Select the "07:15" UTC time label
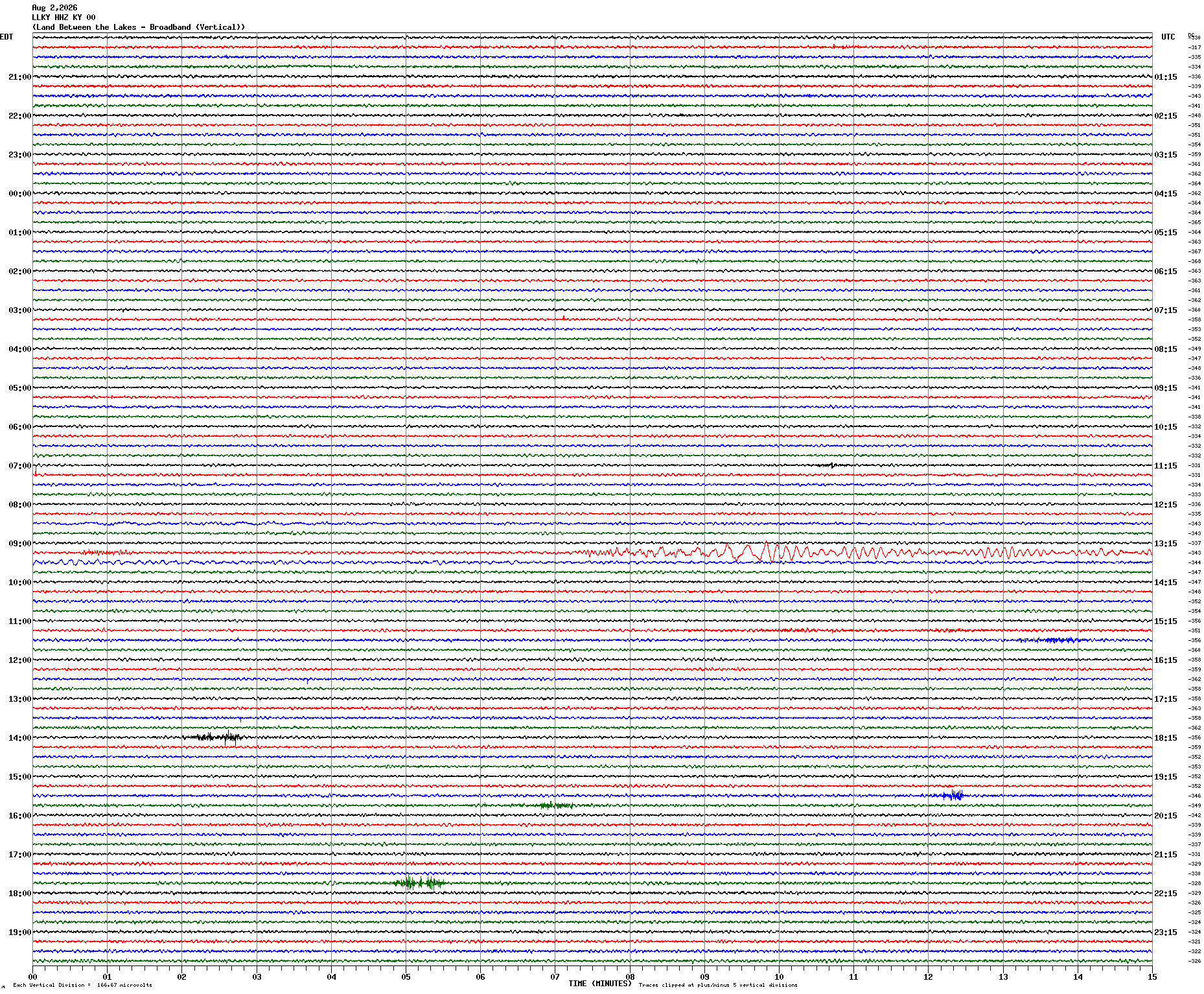The image size is (1204, 994). coord(1166,310)
